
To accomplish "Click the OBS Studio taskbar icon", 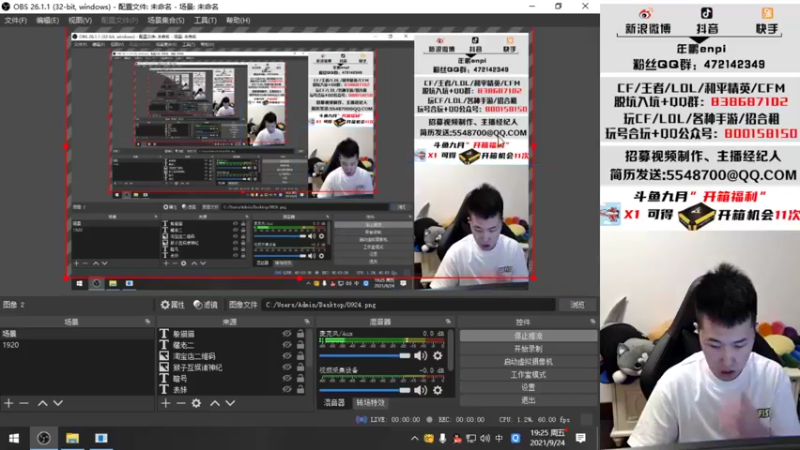I will pos(44,438).
